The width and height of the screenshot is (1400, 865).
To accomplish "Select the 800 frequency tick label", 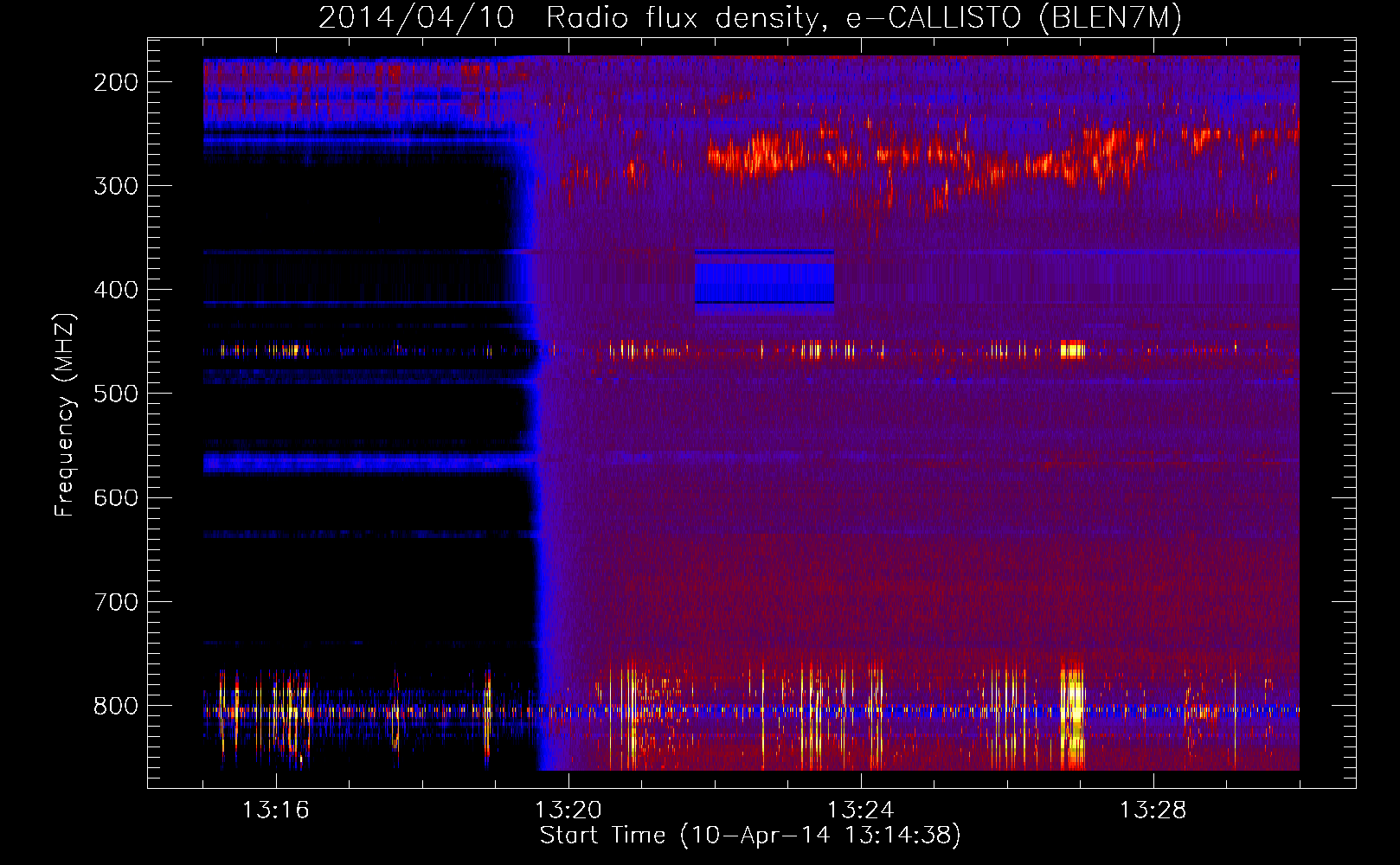I will (x=116, y=706).
